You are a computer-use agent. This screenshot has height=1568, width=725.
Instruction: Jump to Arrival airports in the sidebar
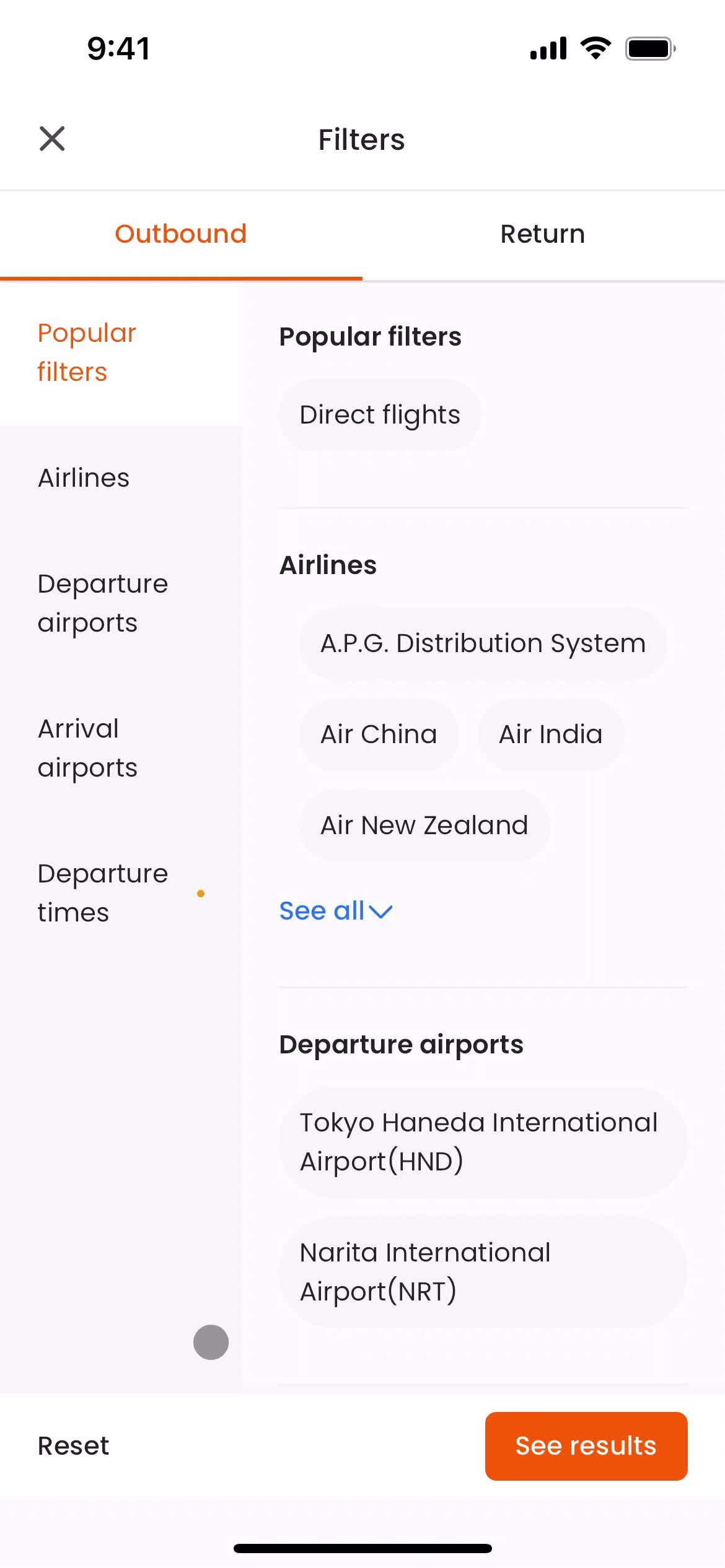87,748
